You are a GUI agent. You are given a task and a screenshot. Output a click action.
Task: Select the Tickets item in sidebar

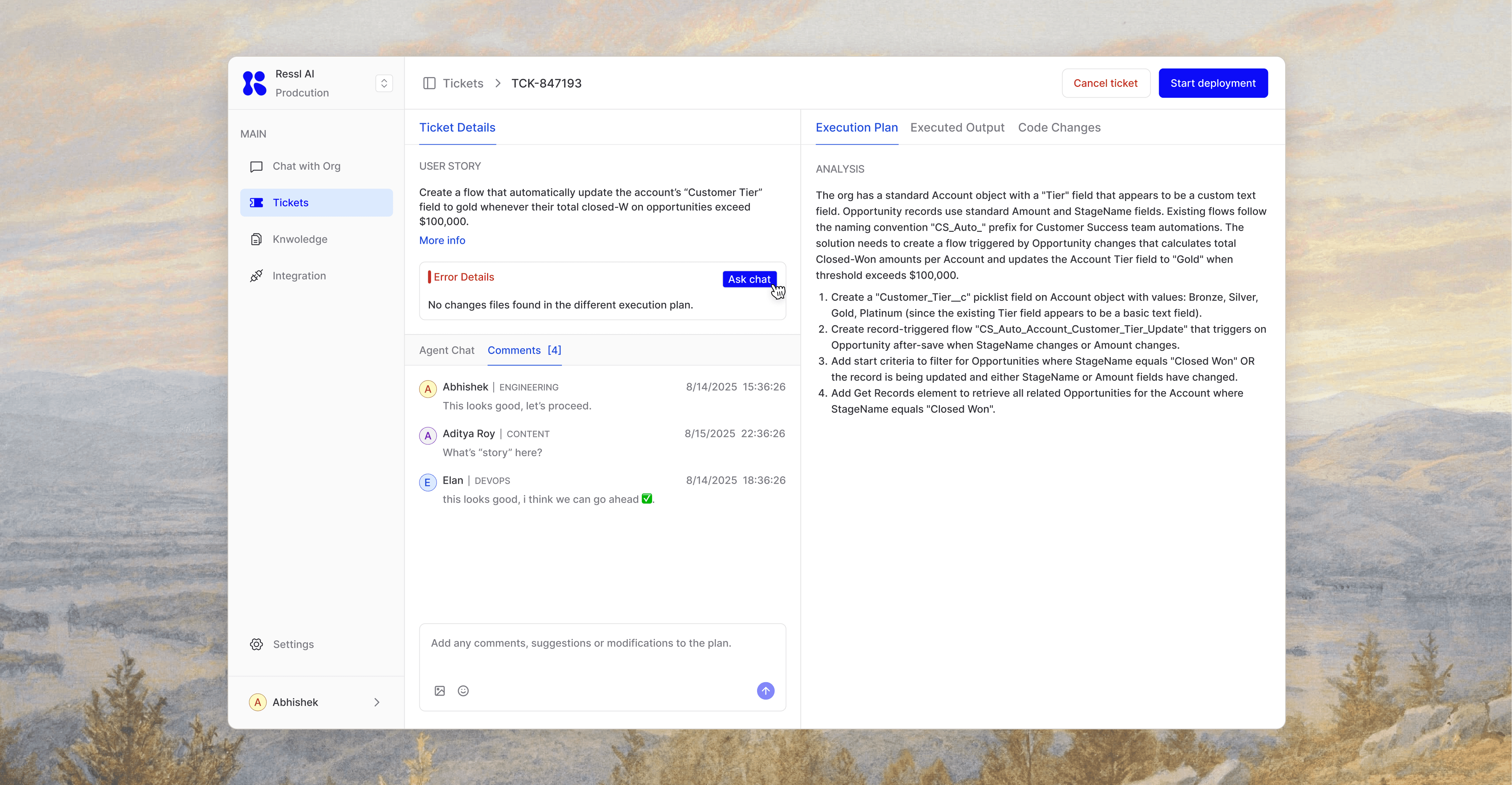[316, 202]
